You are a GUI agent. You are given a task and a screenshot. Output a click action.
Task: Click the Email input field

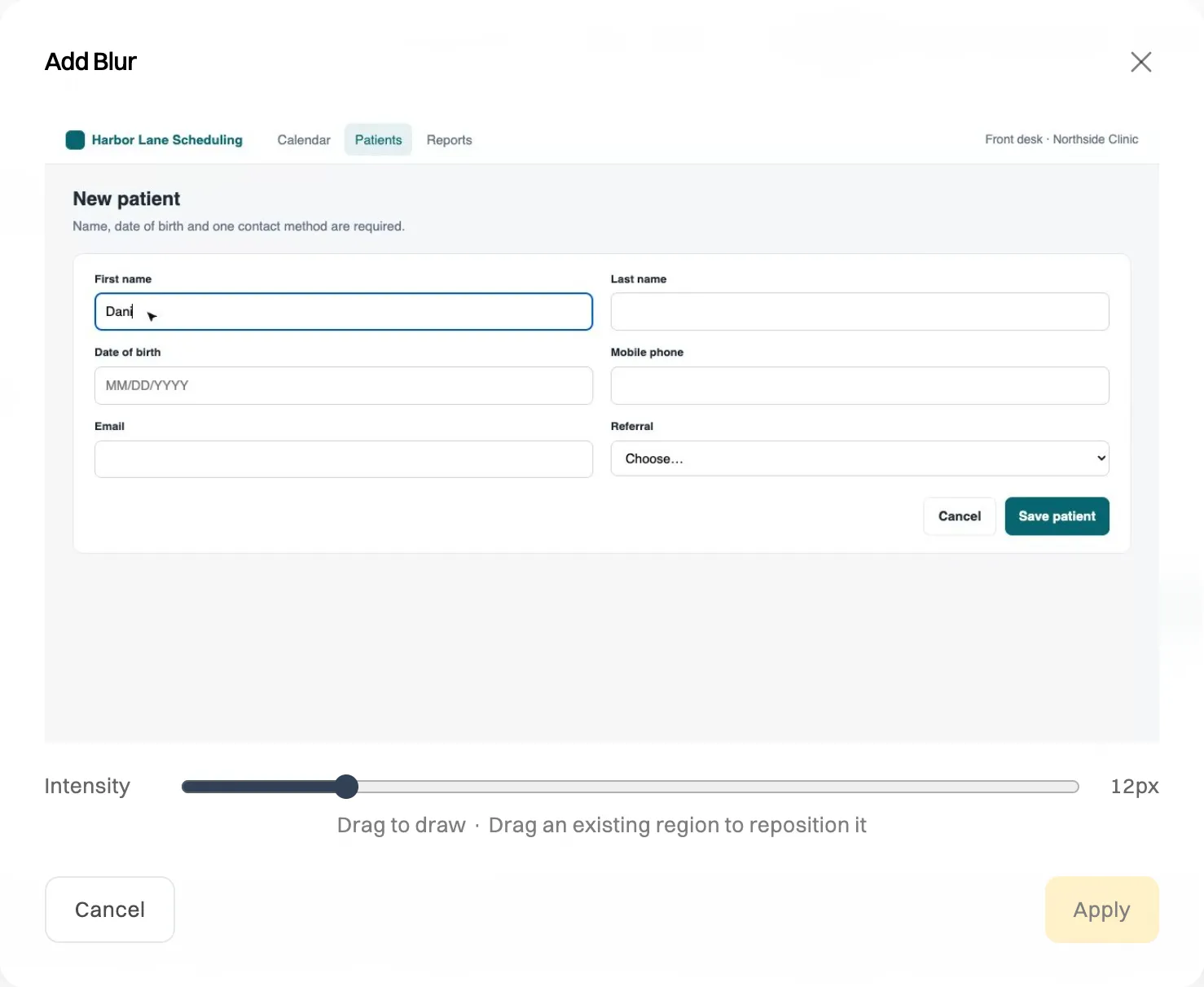coord(344,459)
